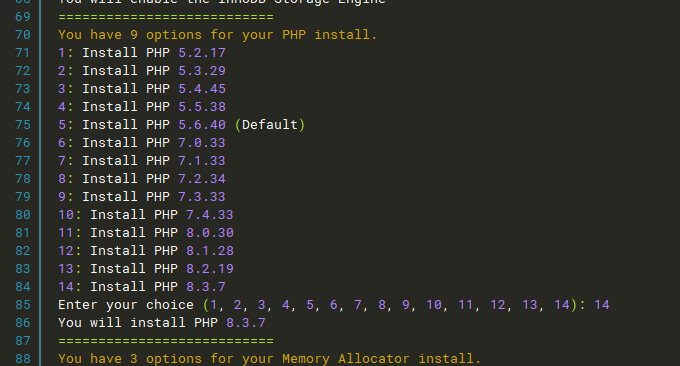Click line number 70 in the gutter
680x366 pixels.
(x=23, y=35)
